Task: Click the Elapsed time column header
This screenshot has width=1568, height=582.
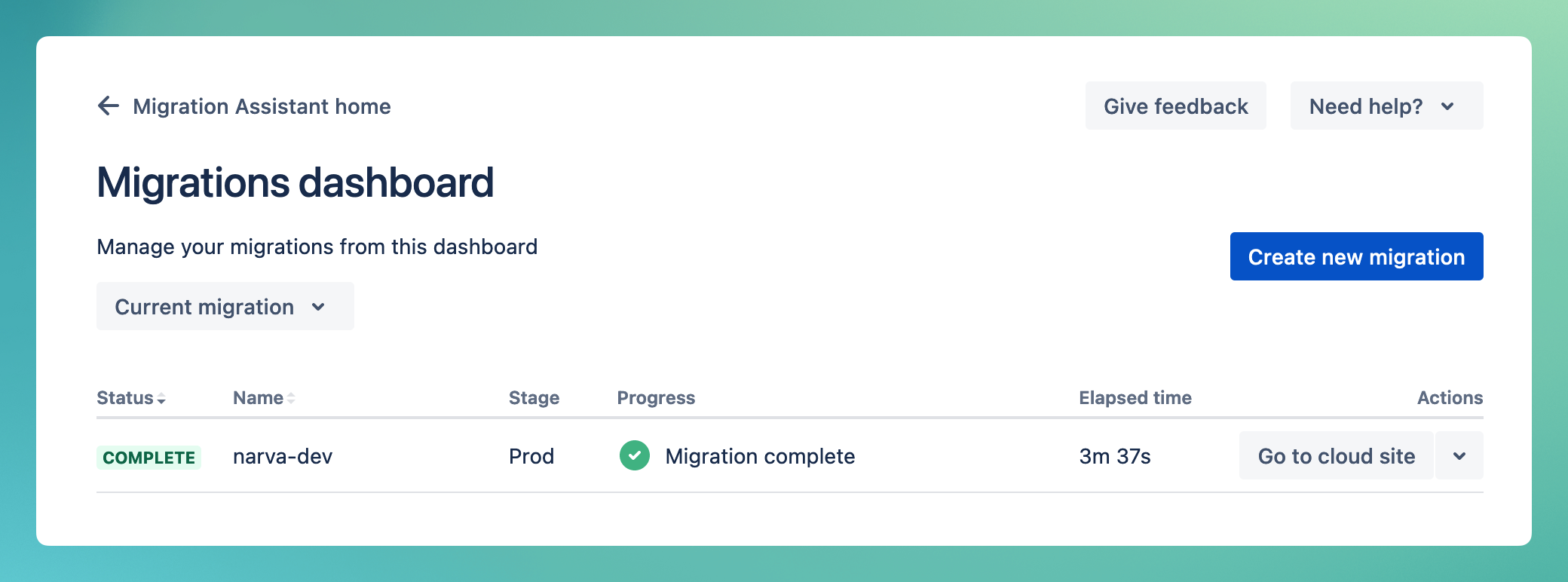Action: tap(1135, 398)
